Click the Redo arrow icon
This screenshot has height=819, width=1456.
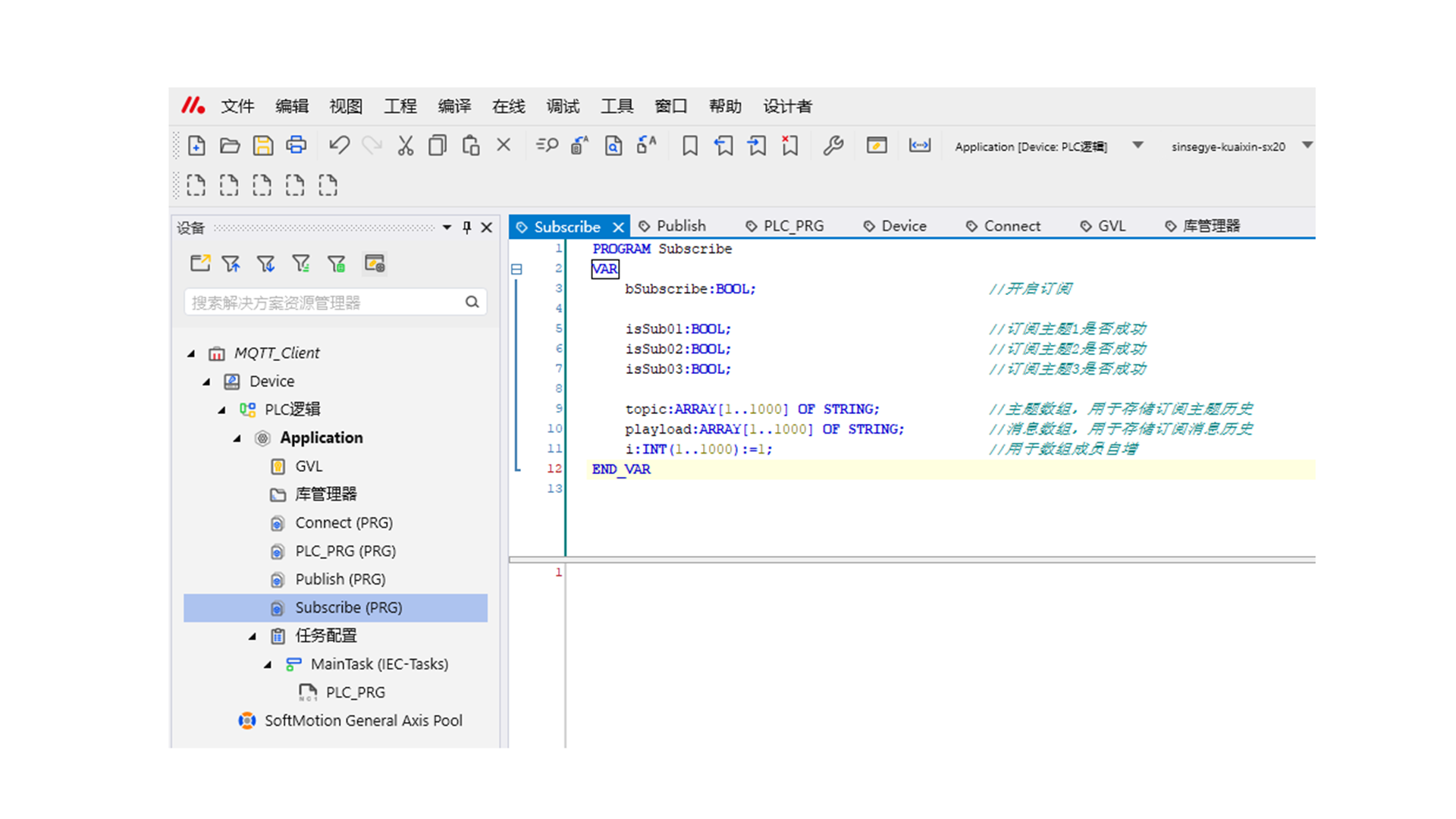372,146
